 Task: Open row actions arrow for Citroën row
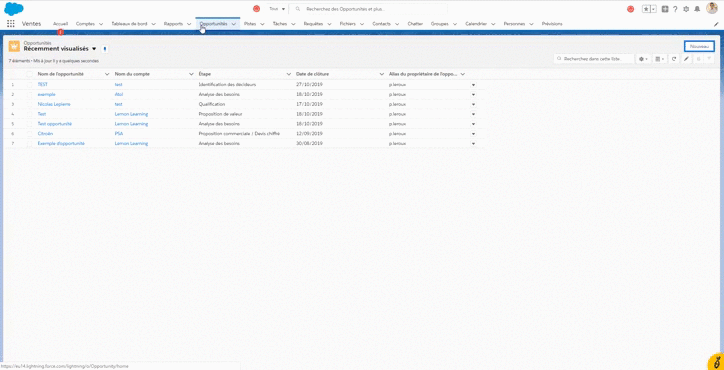(x=473, y=134)
